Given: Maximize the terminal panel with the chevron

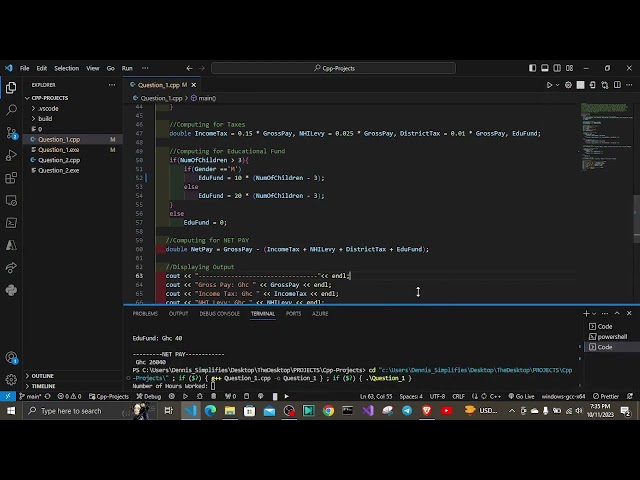Looking at the screenshot, I should pyautogui.click(x=617, y=313).
